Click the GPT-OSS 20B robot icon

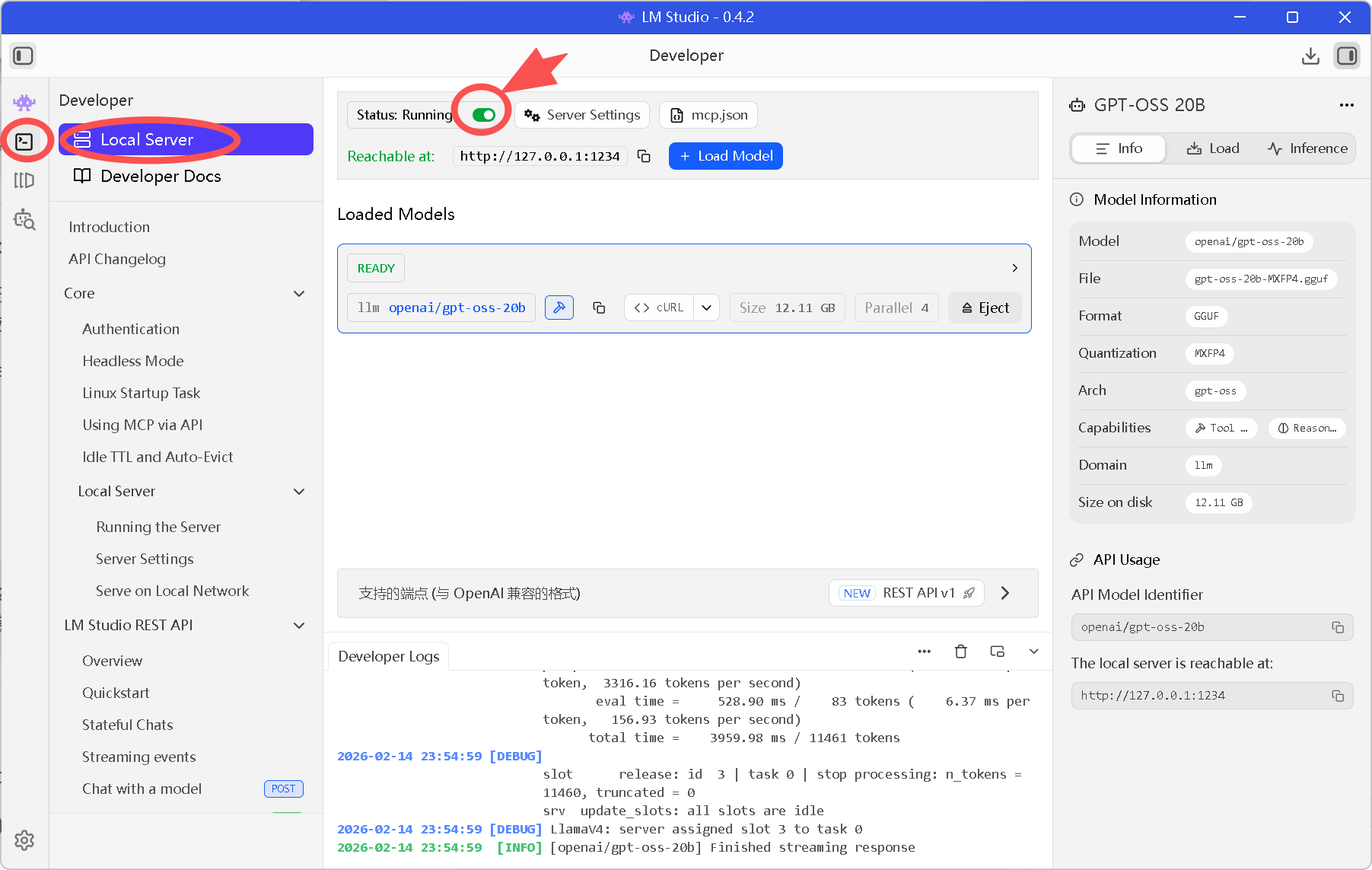(1078, 105)
